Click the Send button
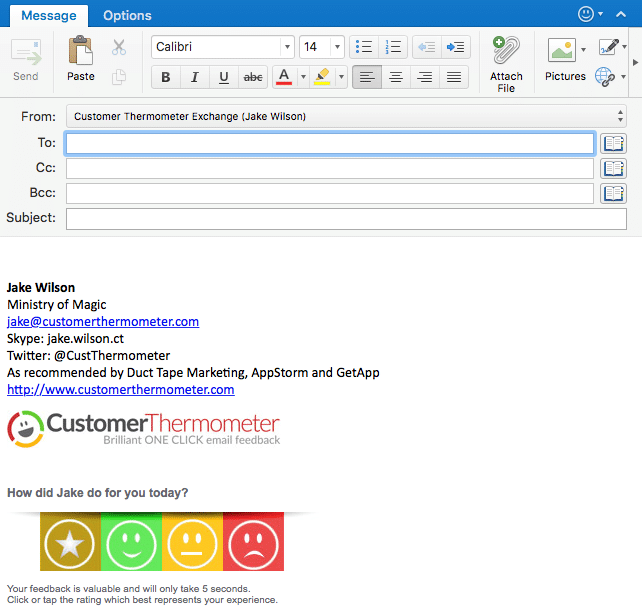The width and height of the screenshot is (642, 614). (26, 60)
